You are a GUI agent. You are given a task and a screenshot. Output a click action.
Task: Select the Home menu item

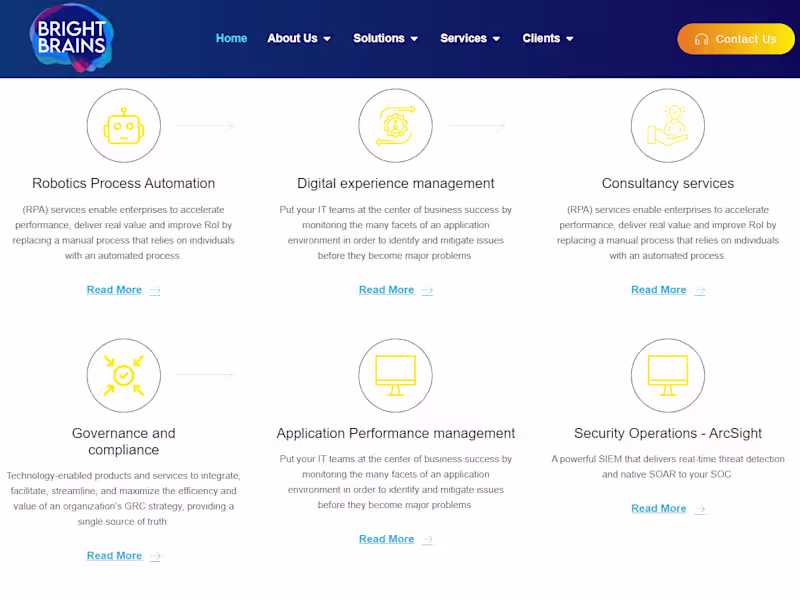click(231, 38)
